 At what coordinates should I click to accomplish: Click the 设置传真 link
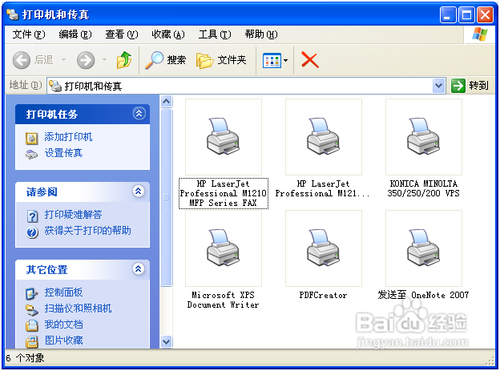[x=64, y=153]
